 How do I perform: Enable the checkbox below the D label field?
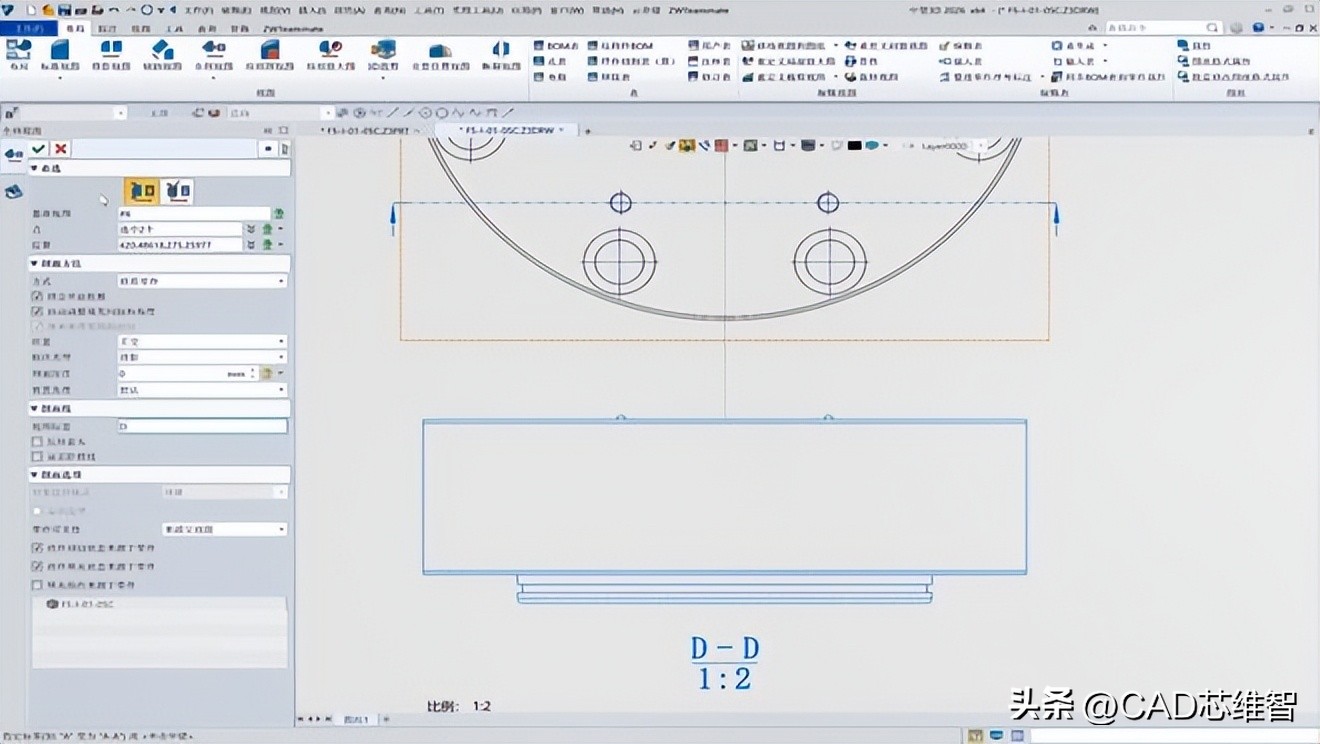pyautogui.click(x=37, y=441)
